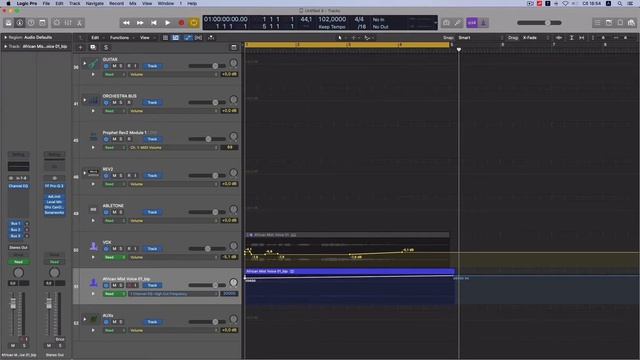Open the Drag X-Fade dropdown
The width and height of the screenshot is (640, 360).
[x=536, y=38]
